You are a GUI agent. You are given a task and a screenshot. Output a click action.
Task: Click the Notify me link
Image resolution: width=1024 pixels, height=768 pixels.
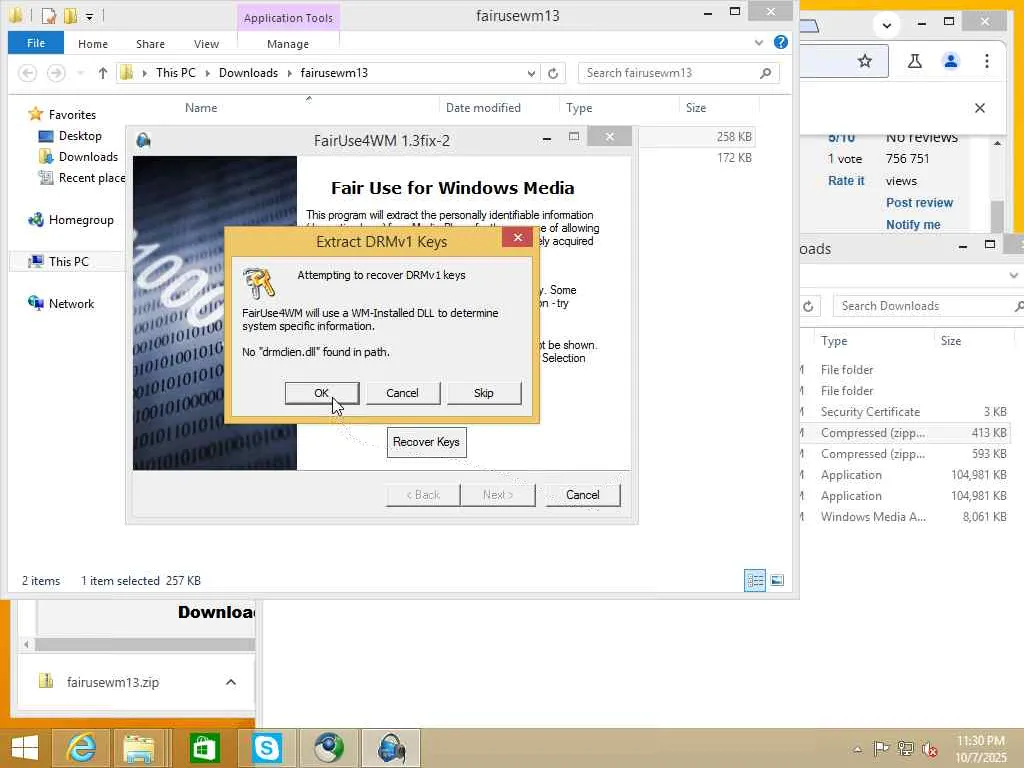(x=913, y=225)
